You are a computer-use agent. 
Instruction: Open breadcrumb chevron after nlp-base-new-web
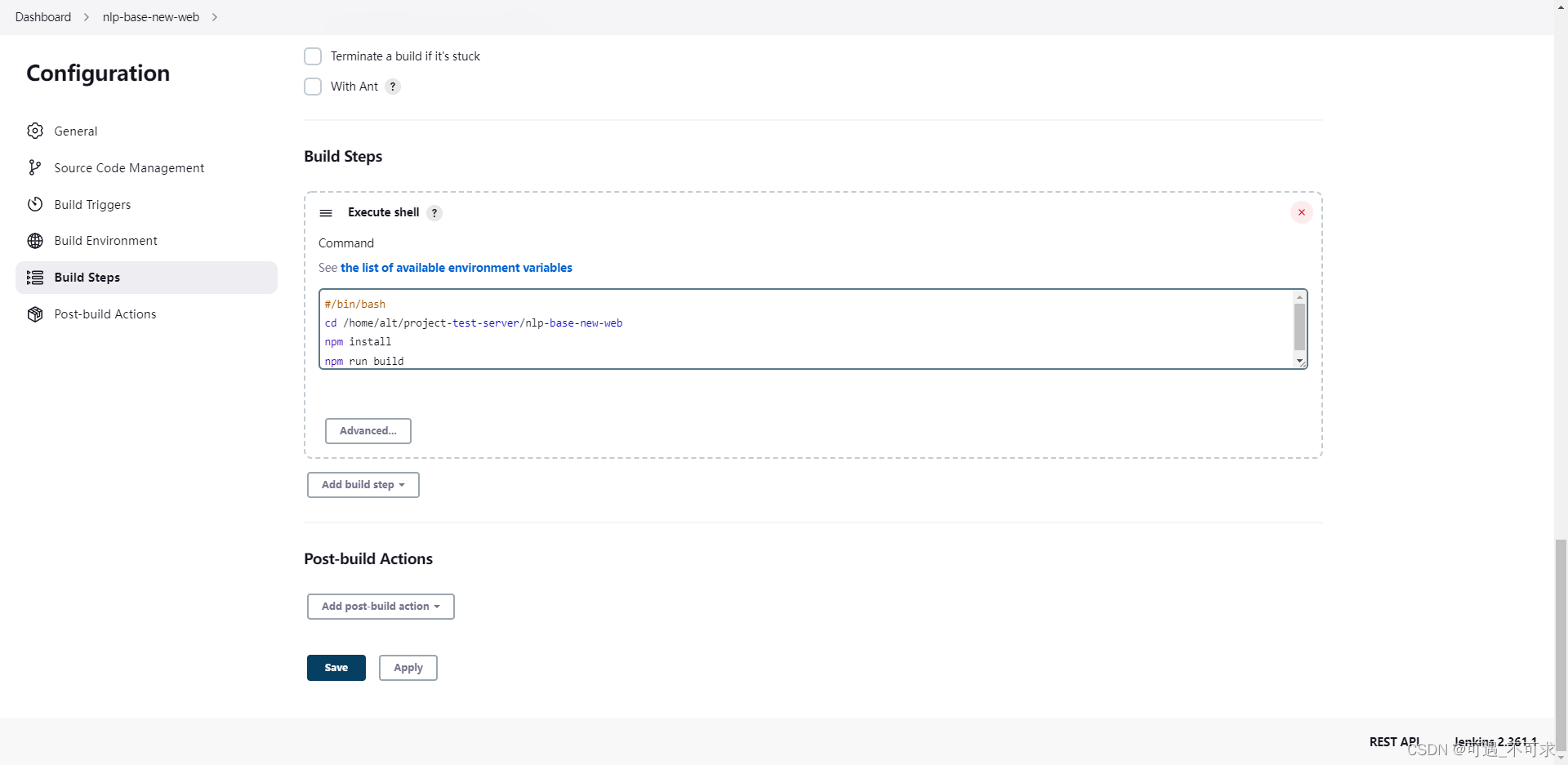point(215,17)
